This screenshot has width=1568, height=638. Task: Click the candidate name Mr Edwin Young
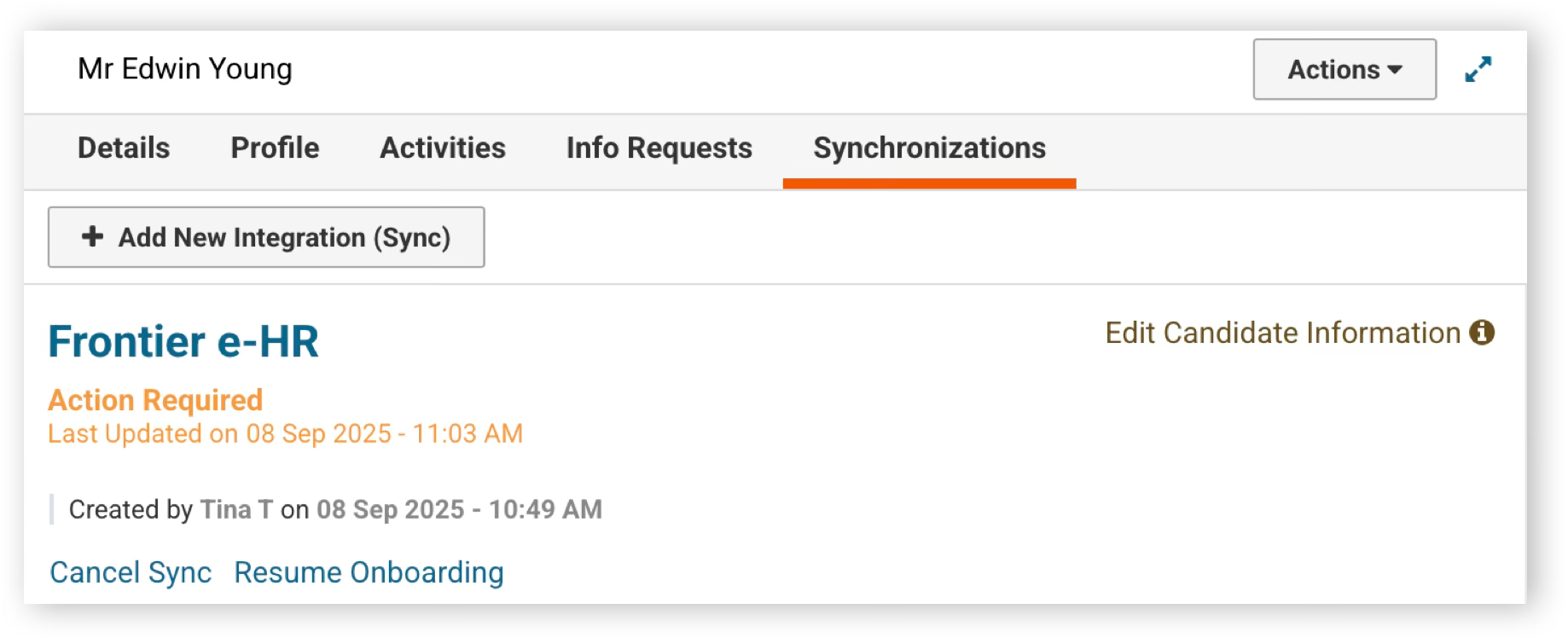coord(185,69)
